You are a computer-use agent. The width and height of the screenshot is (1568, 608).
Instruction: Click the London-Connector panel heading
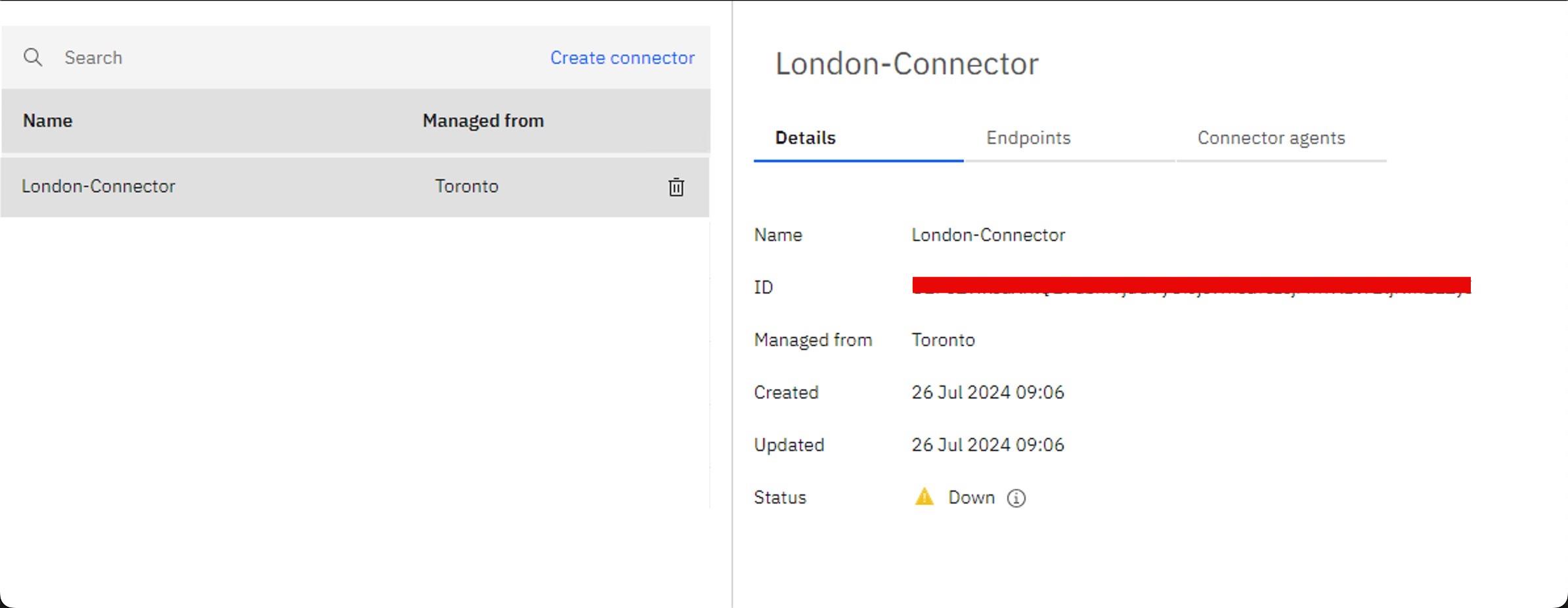[906, 64]
